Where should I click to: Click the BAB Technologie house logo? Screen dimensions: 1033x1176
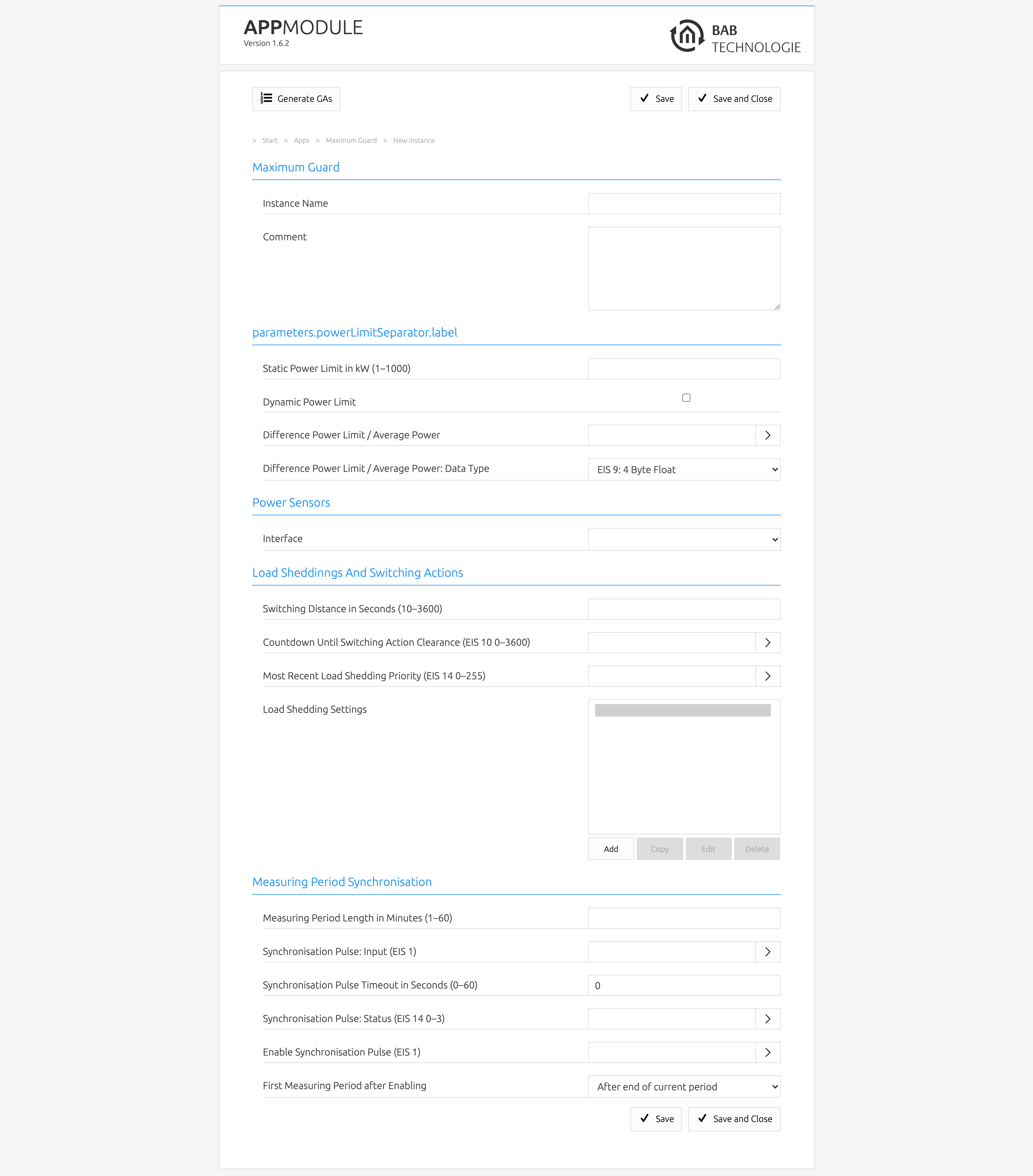(x=687, y=36)
